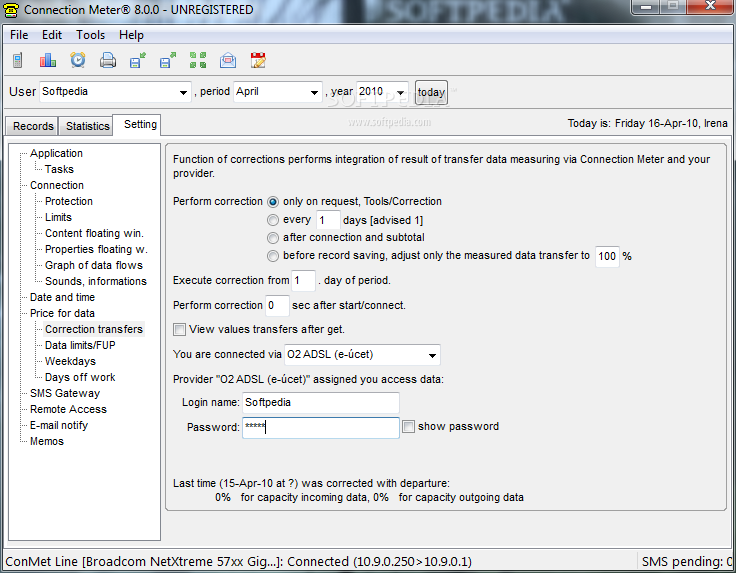
Task: Select 'Remote Access' tree item
Action: [69, 409]
